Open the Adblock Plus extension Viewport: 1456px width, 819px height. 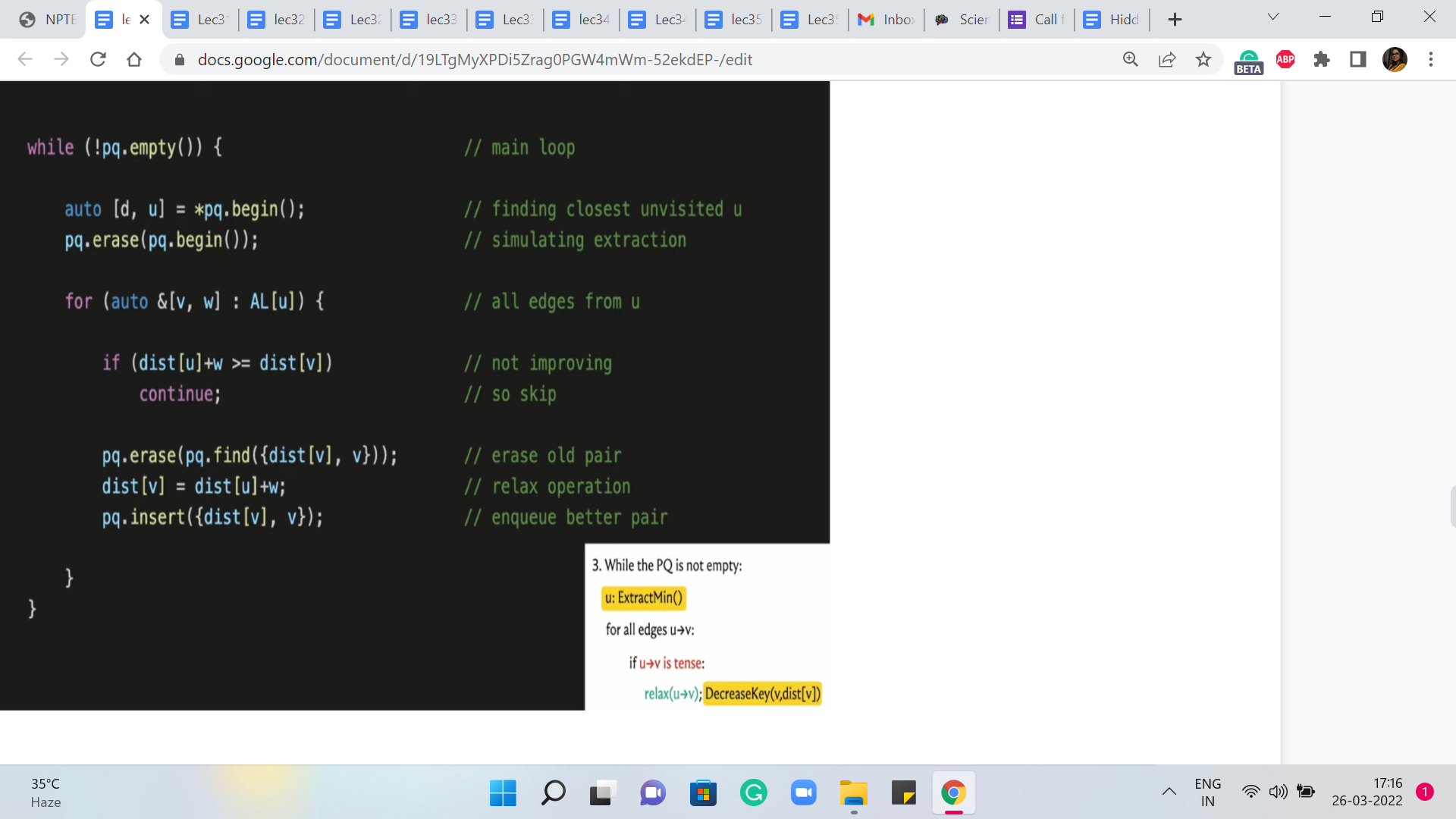coord(1285,59)
